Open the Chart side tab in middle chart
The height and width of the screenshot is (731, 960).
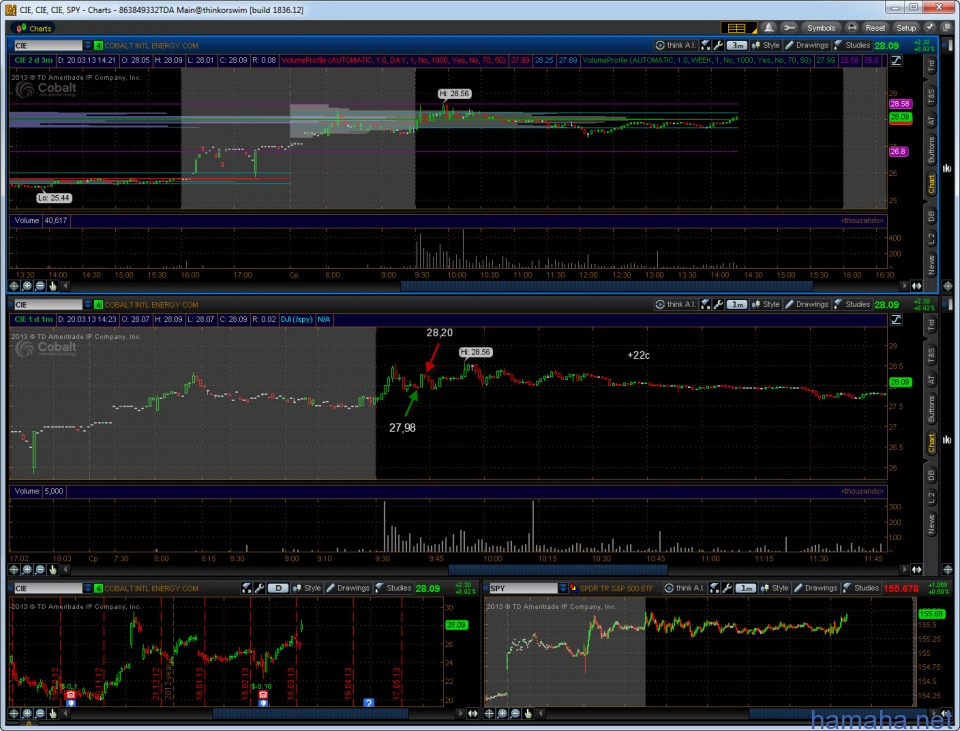click(931, 443)
